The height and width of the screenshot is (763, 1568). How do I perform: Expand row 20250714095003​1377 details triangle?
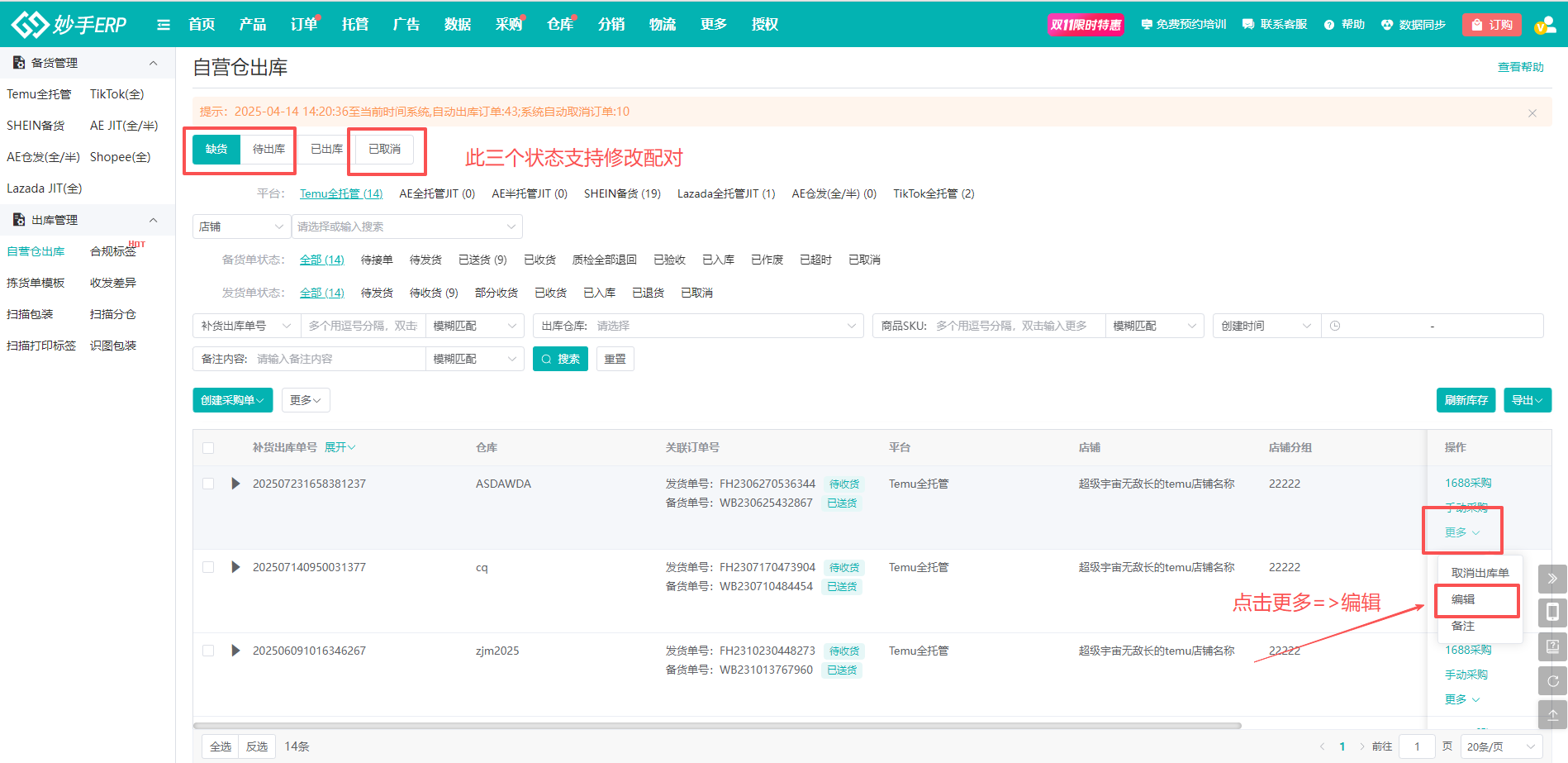(235, 567)
